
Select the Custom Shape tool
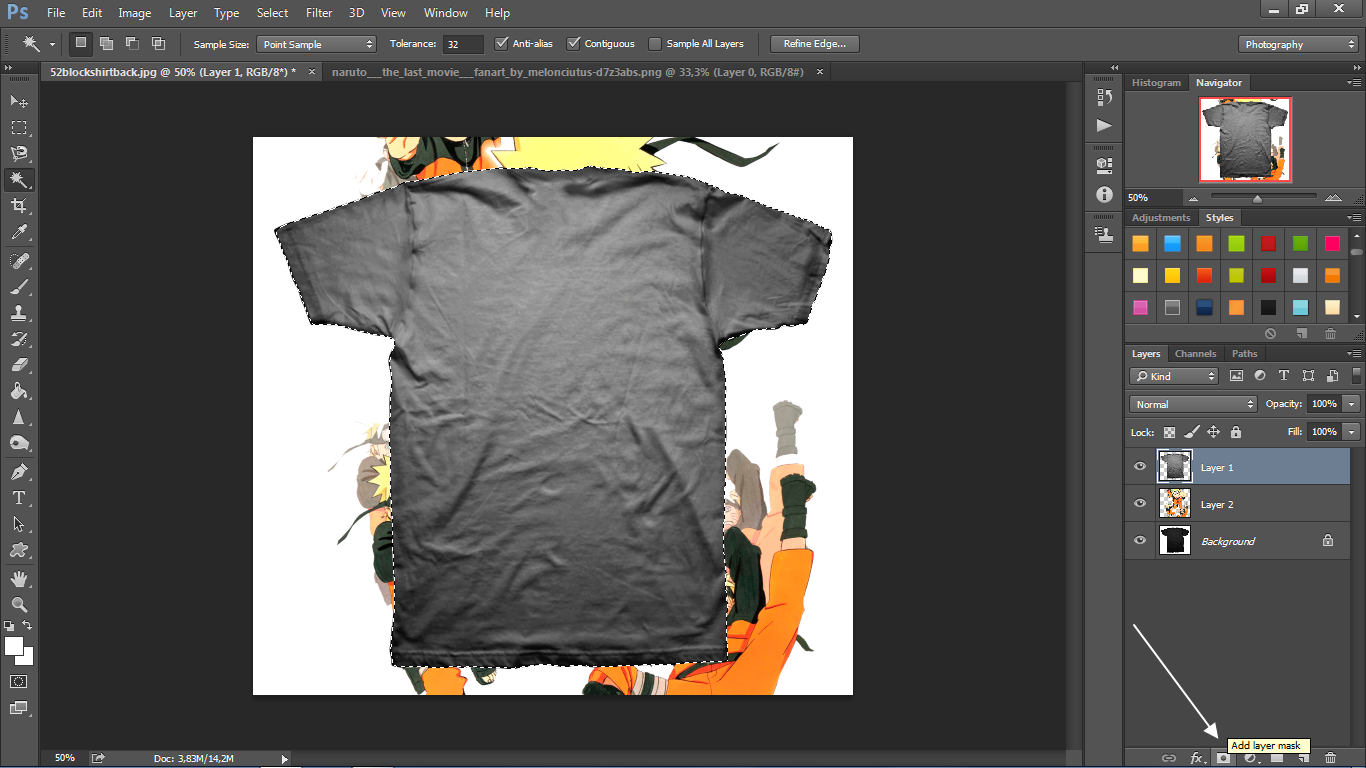click(19, 550)
